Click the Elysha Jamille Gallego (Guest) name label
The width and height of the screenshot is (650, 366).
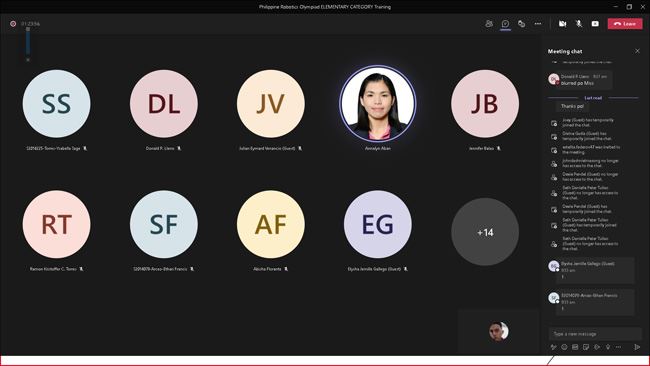click(374, 269)
